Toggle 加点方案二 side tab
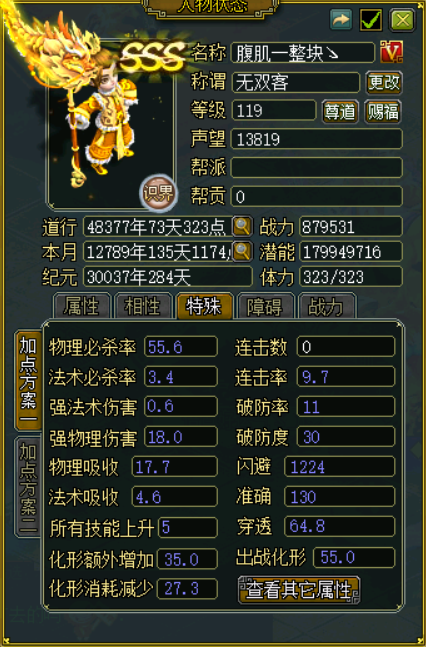426x647 pixels. [28, 487]
